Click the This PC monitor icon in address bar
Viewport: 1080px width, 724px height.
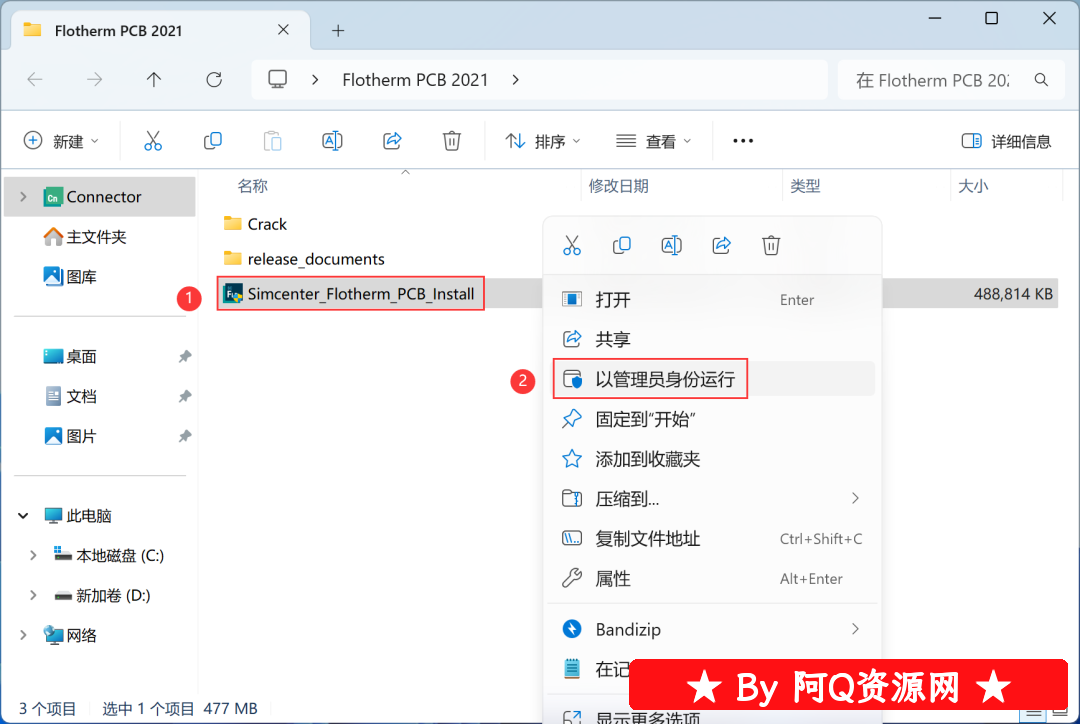click(x=278, y=80)
